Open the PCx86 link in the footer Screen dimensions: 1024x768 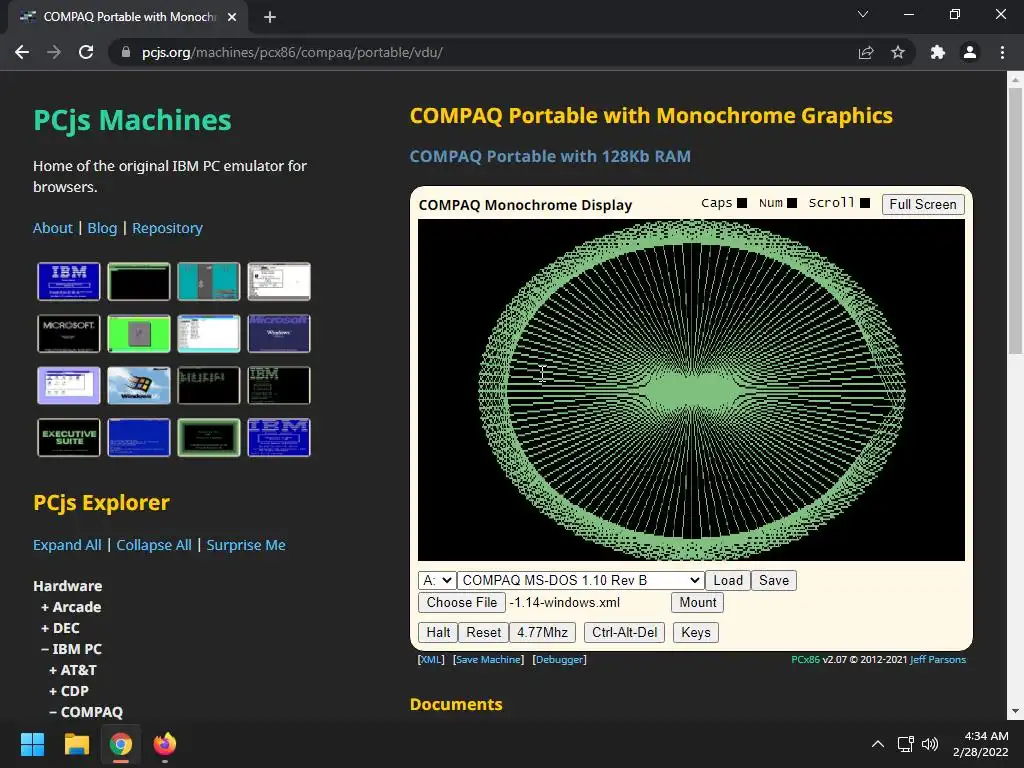[x=805, y=660]
